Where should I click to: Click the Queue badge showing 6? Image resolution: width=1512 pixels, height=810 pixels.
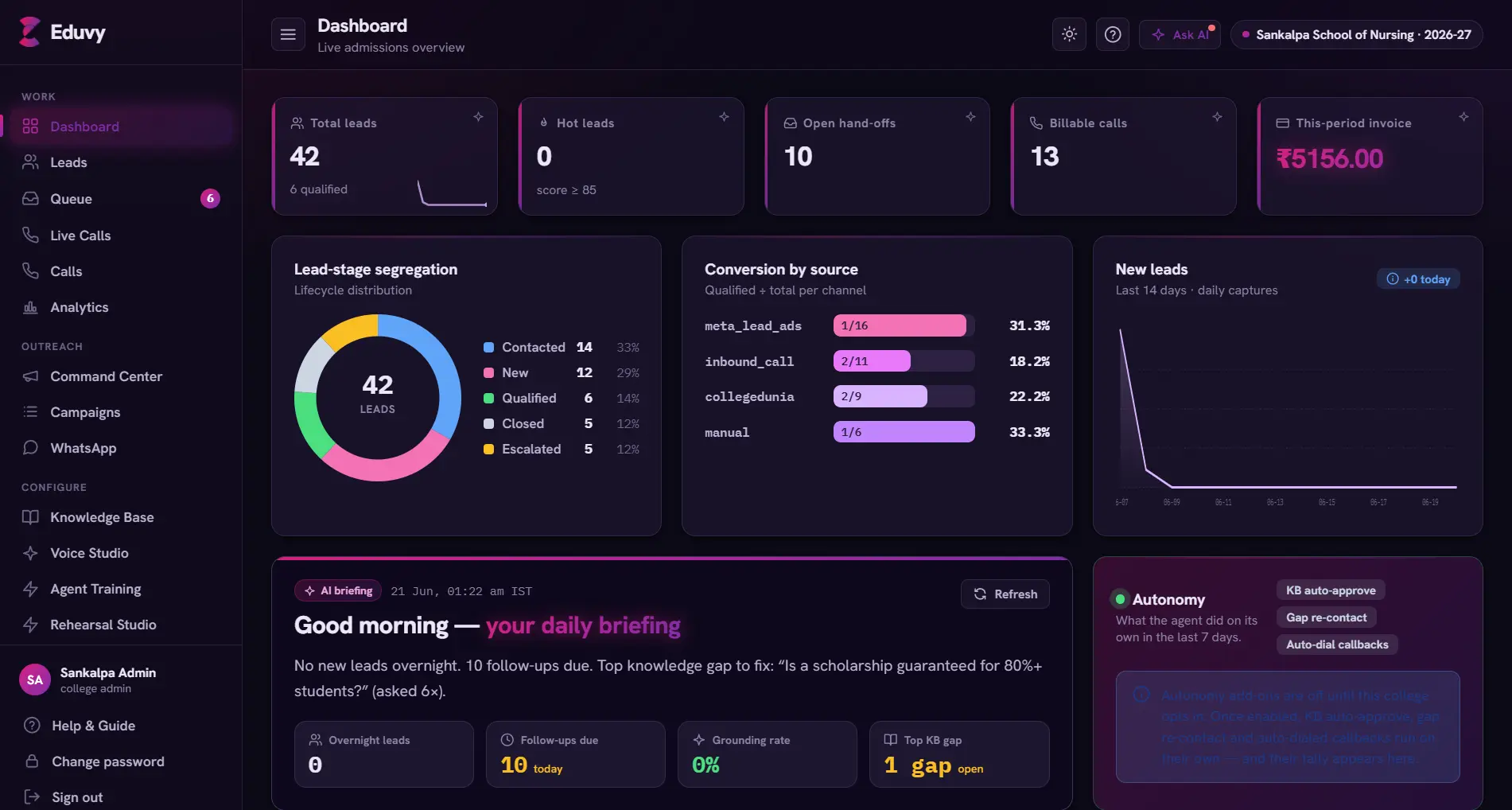(x=210, y=198)
